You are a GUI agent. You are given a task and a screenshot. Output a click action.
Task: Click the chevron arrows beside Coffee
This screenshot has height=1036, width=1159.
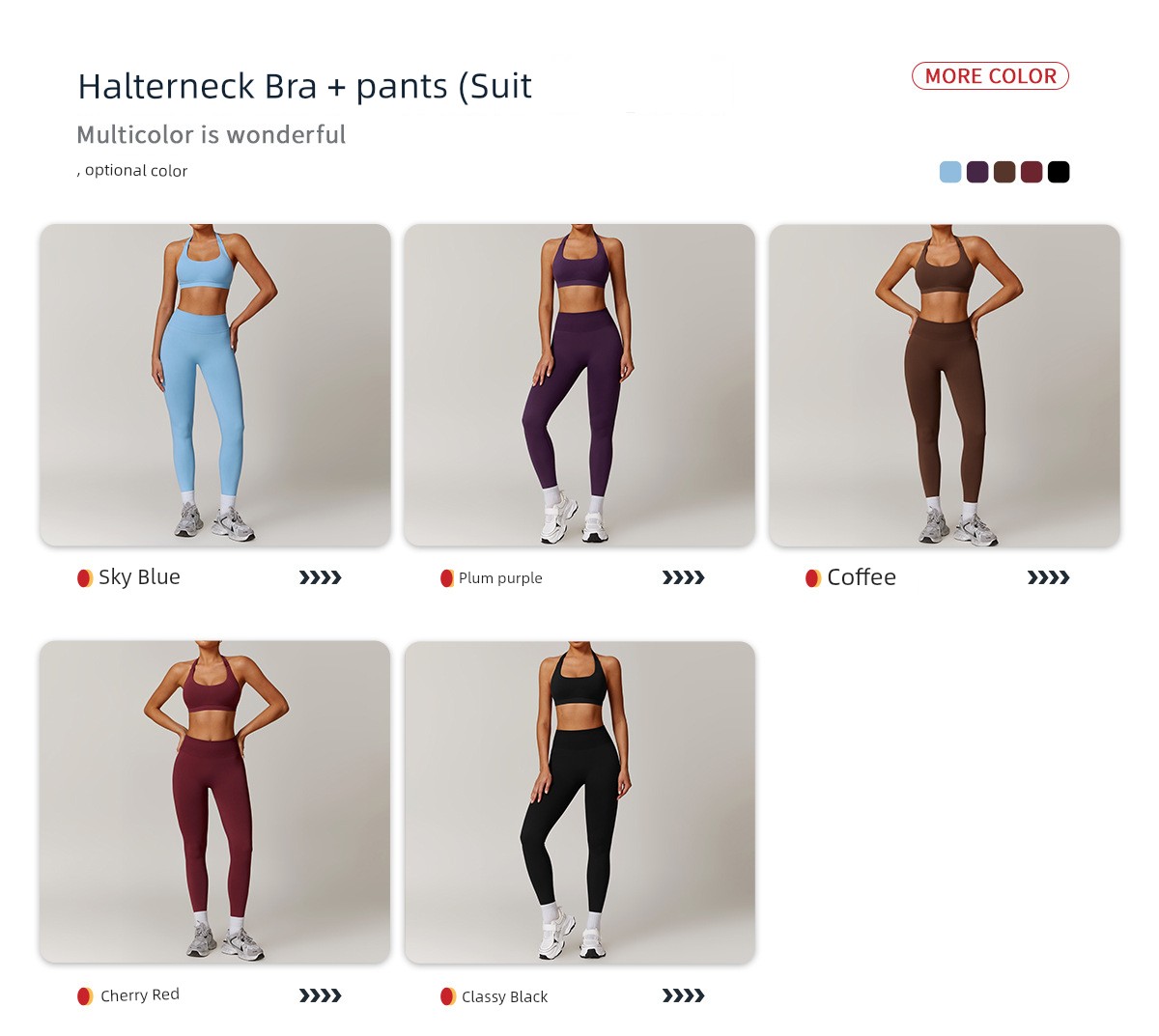point(1049,577)
